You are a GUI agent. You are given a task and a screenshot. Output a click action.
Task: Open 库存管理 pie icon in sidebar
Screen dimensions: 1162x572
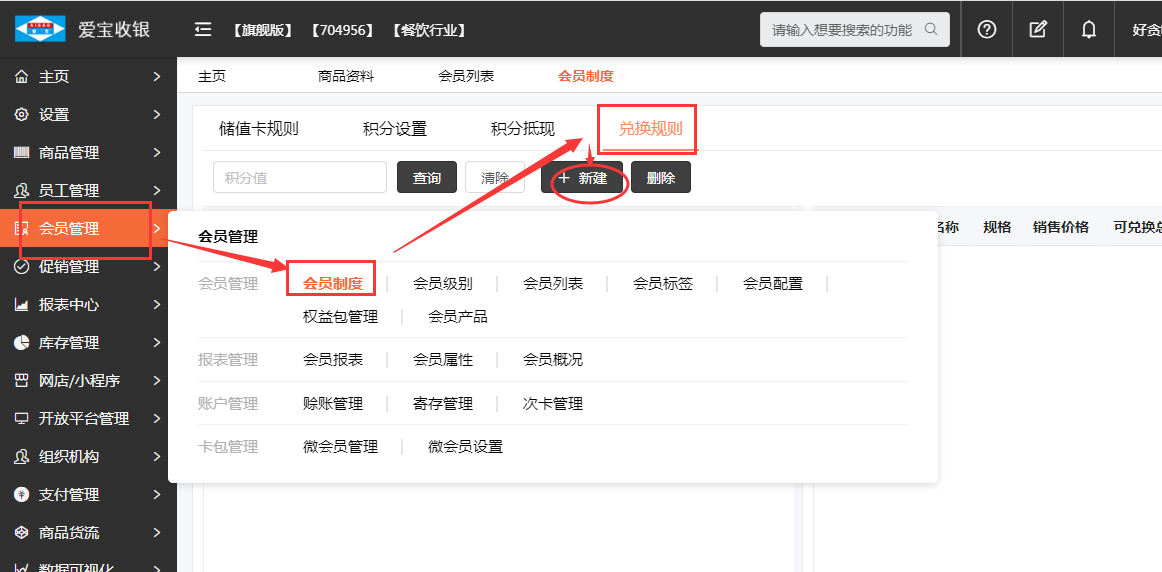click(21, 343)
